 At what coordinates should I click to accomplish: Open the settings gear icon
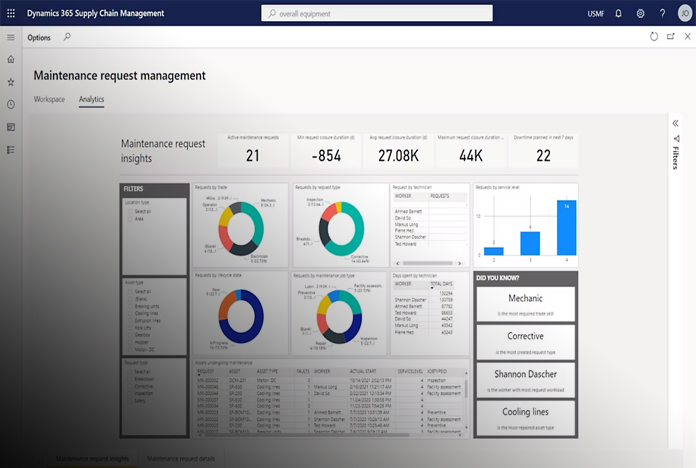tap(640, 13)
